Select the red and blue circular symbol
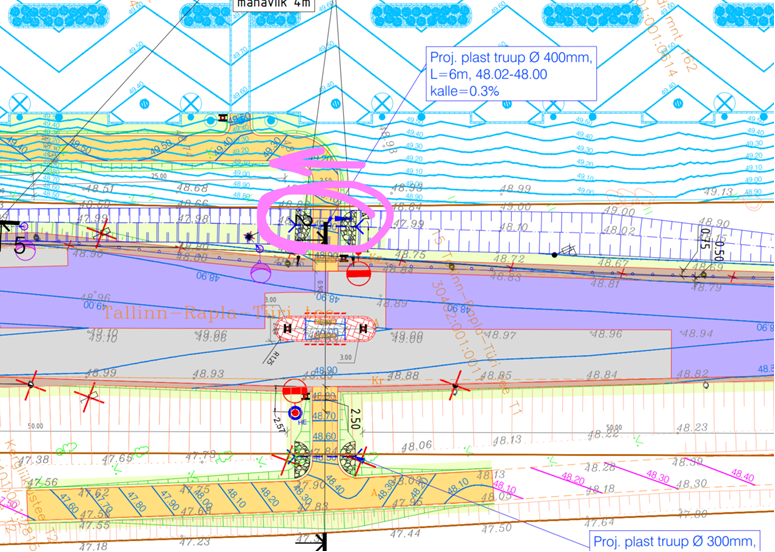 (294, 411)
